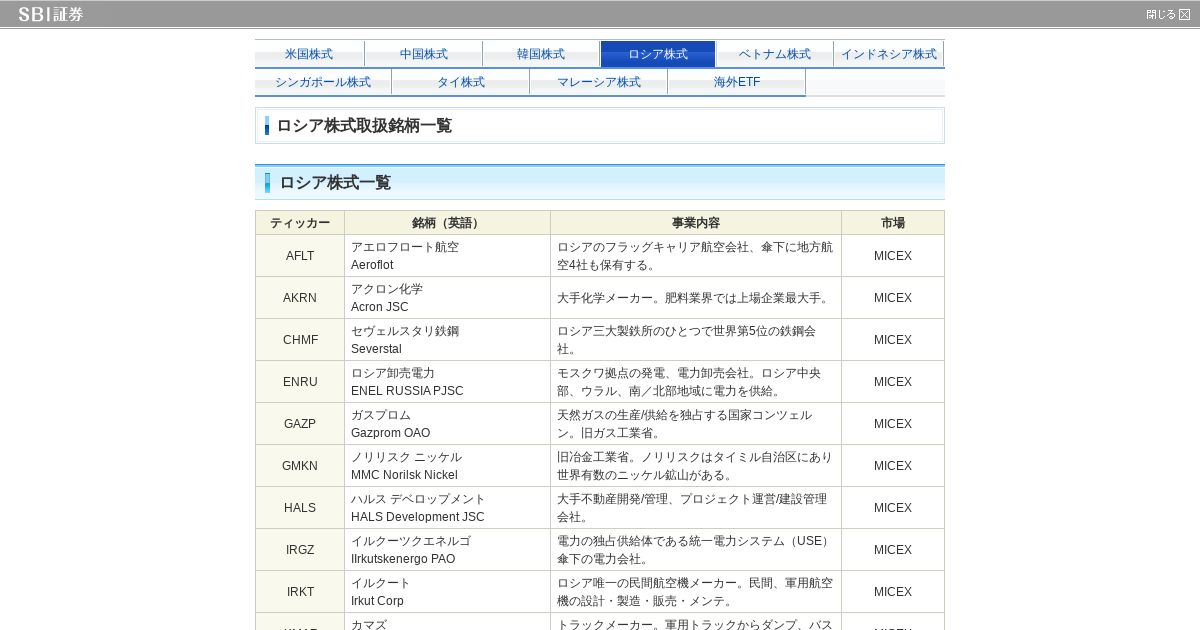
Task: Go to the ベトナム株式 tab
Action: (775, 54)
